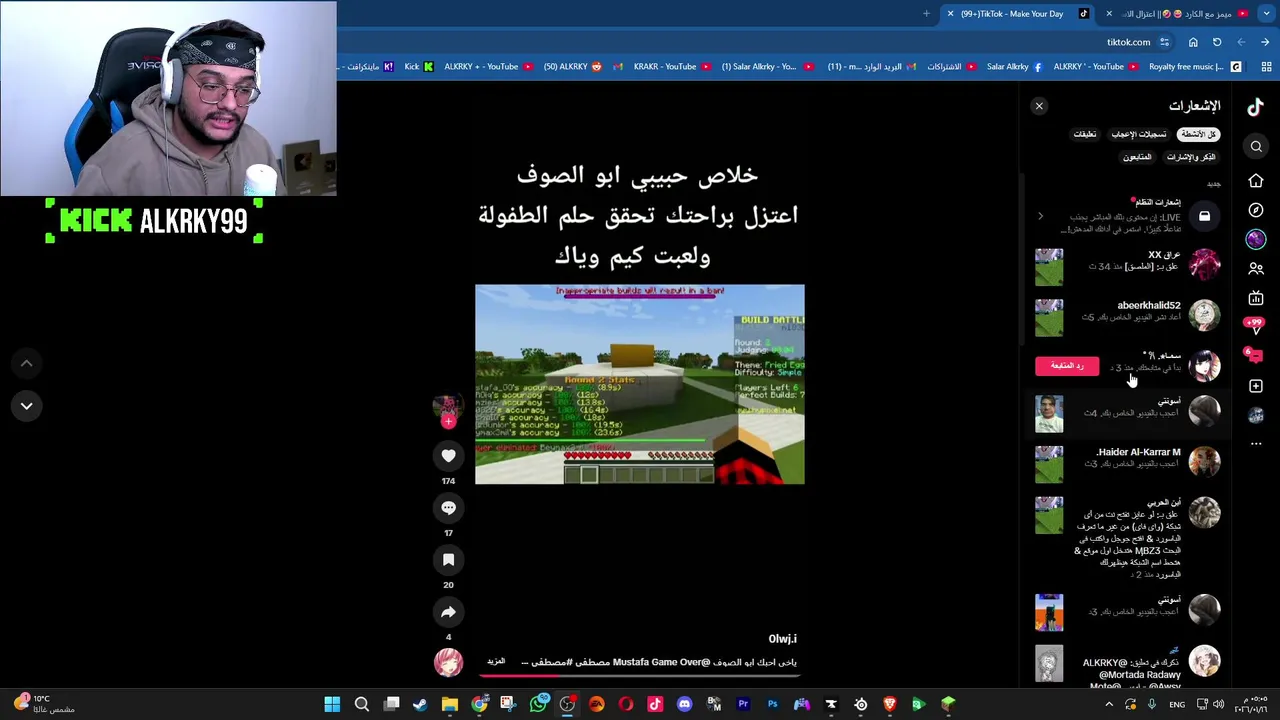Go to the previous video with the up chevron
Screen dimensions: 1280x720
point(27,364)
